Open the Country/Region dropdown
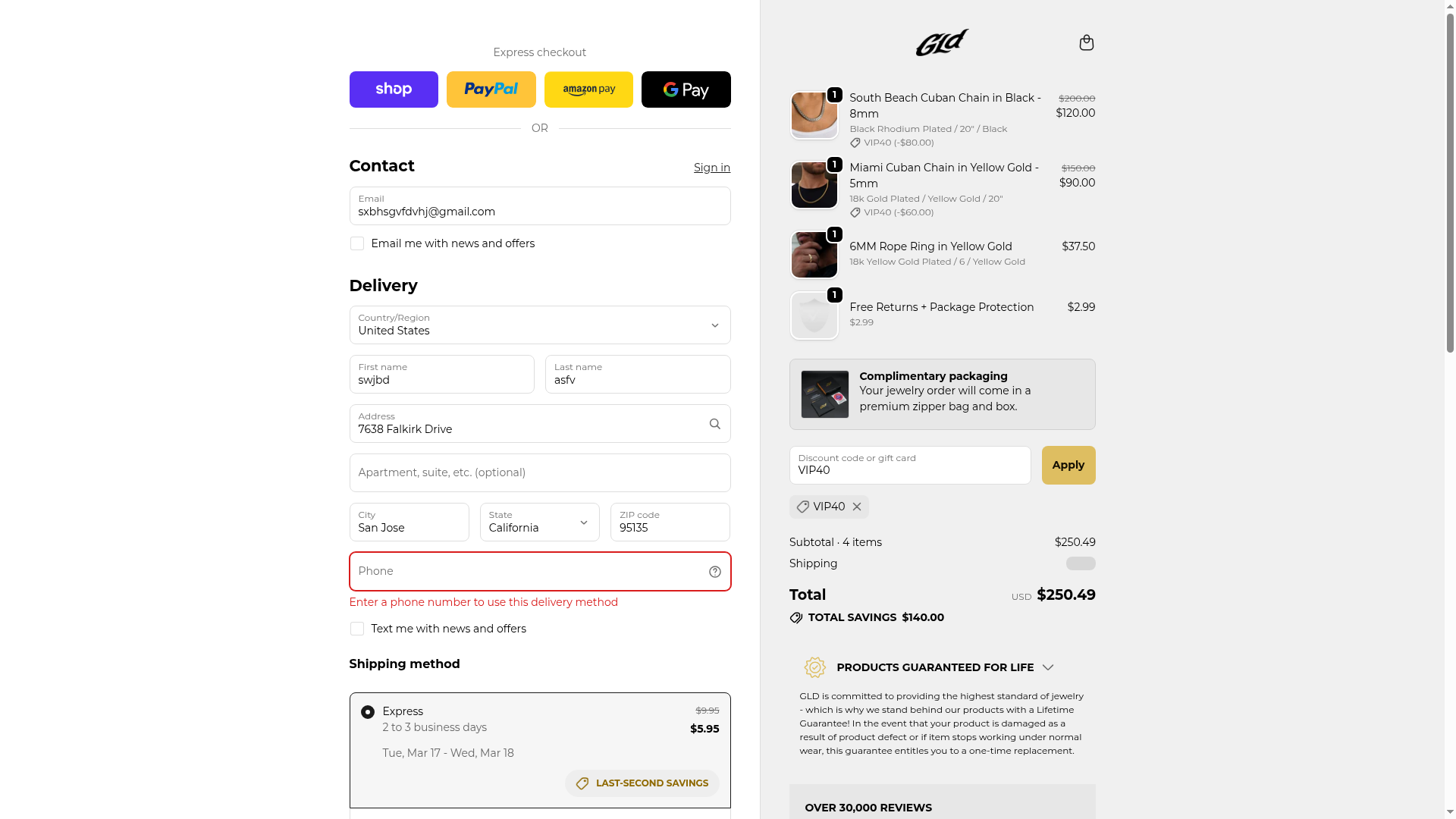Image resolution: width=1456 pixels, height=819 pixels. [x=539, y=325]
